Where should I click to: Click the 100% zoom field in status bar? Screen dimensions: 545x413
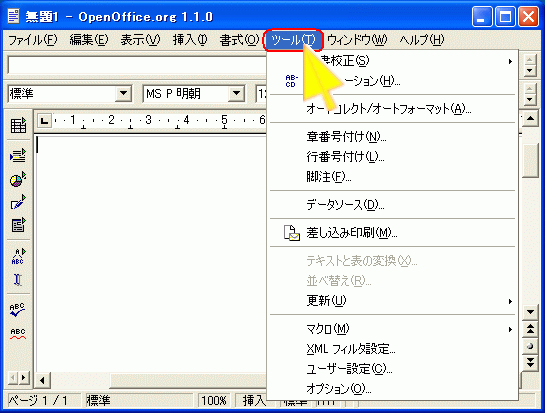pyautogui.click(x=214, y=400)
